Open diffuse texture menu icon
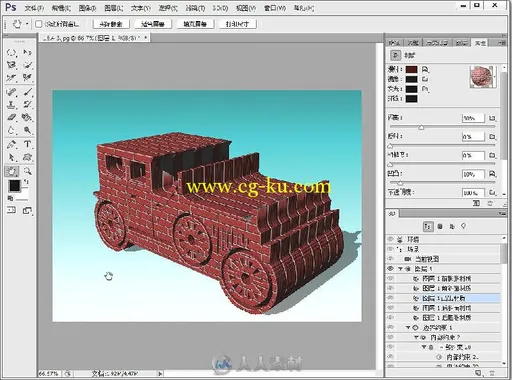The width and height of the screenshot is (512, 380). click(425, 69)
